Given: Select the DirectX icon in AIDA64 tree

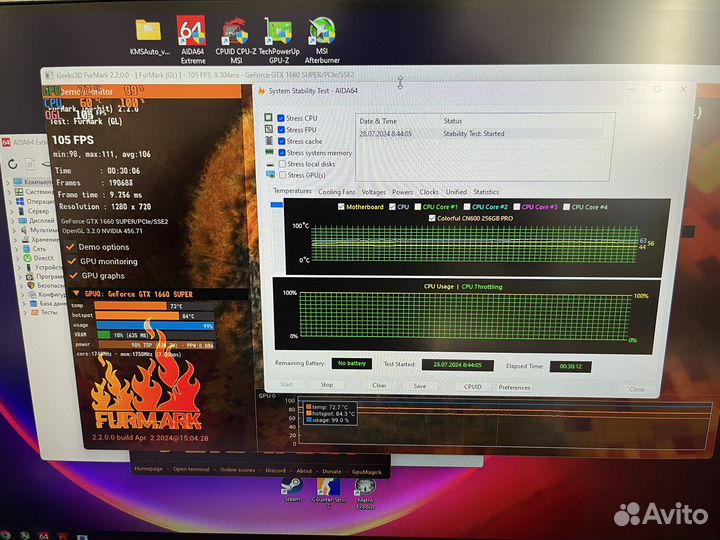Looking at the screenshot, I should coord(28,258).
